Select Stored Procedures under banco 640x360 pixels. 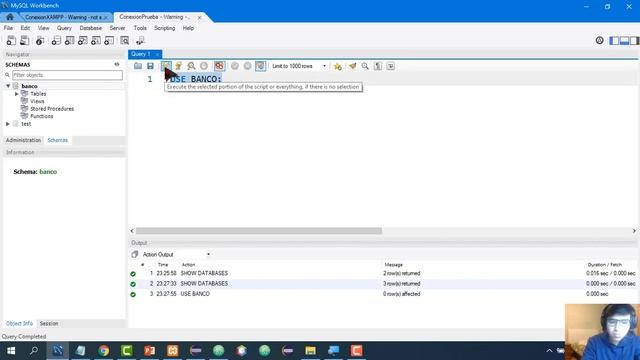(52, 109)
